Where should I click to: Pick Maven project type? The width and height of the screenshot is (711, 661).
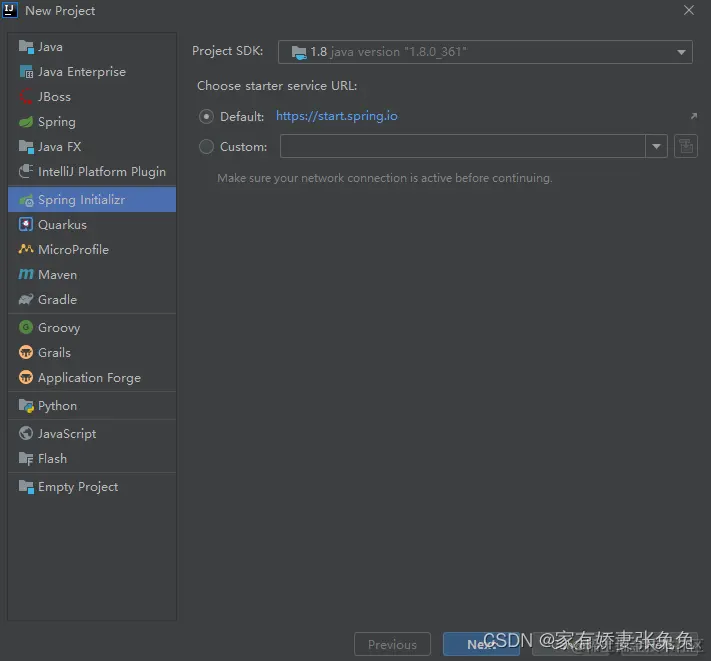coord(92,274)
